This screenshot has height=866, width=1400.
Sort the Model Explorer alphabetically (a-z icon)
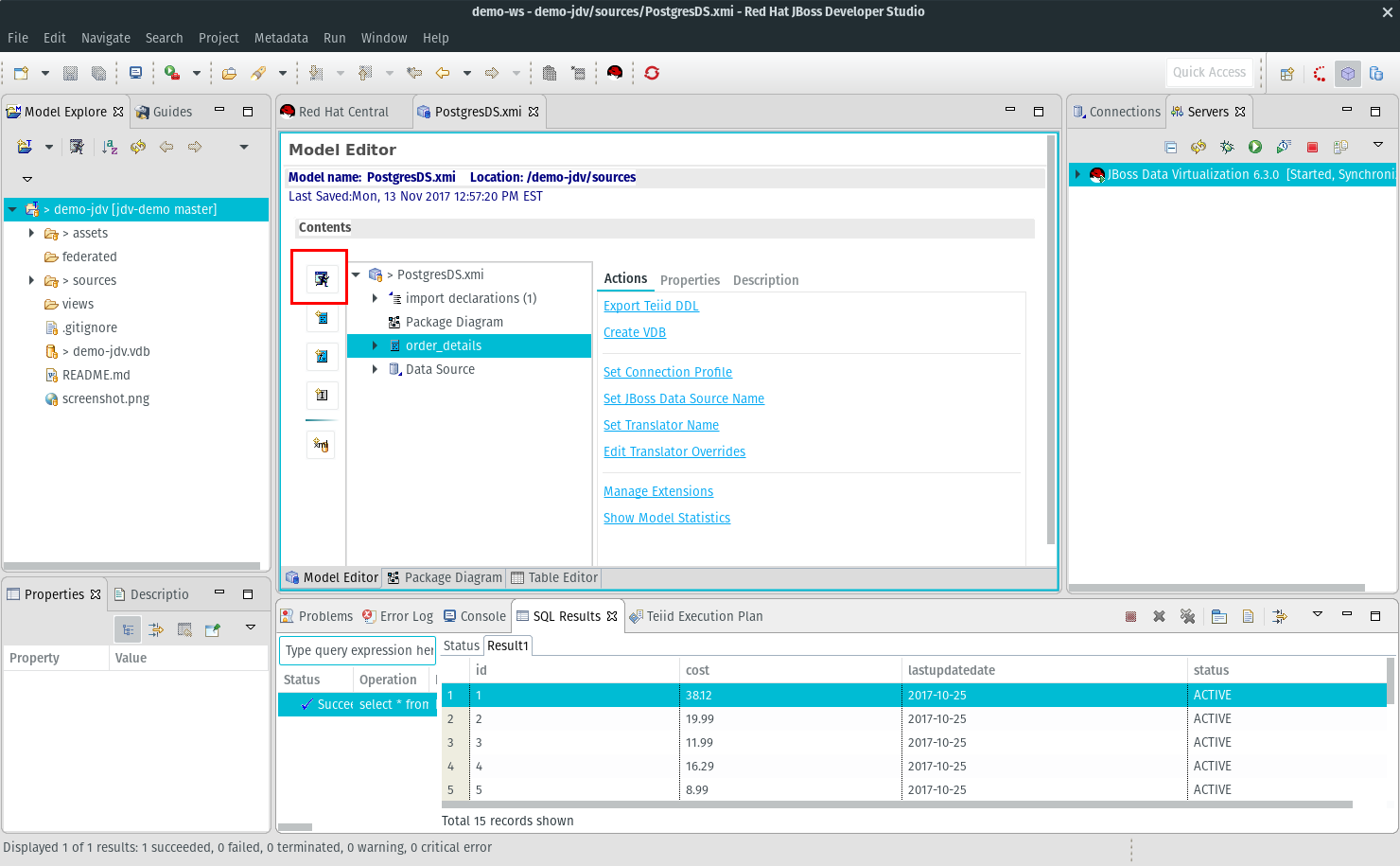pyautogui.click(x=110, y=147)
